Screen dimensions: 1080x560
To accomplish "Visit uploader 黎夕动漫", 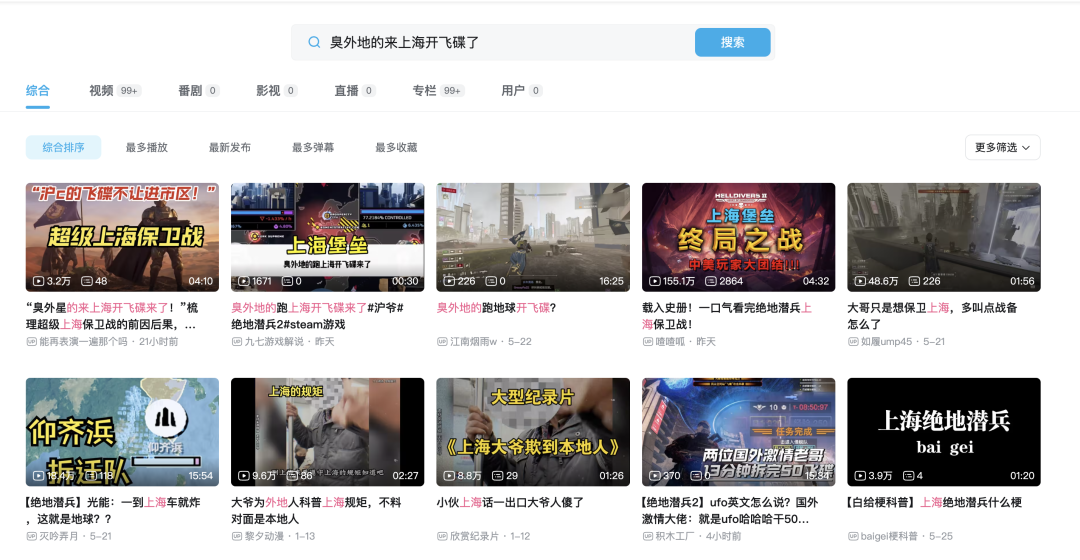I will coord(264,537).
